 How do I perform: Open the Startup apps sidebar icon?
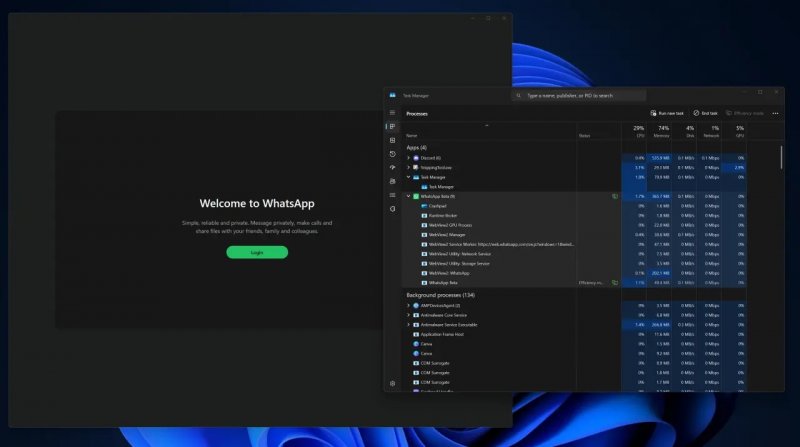pyautogui.click(x=392, y=167)
